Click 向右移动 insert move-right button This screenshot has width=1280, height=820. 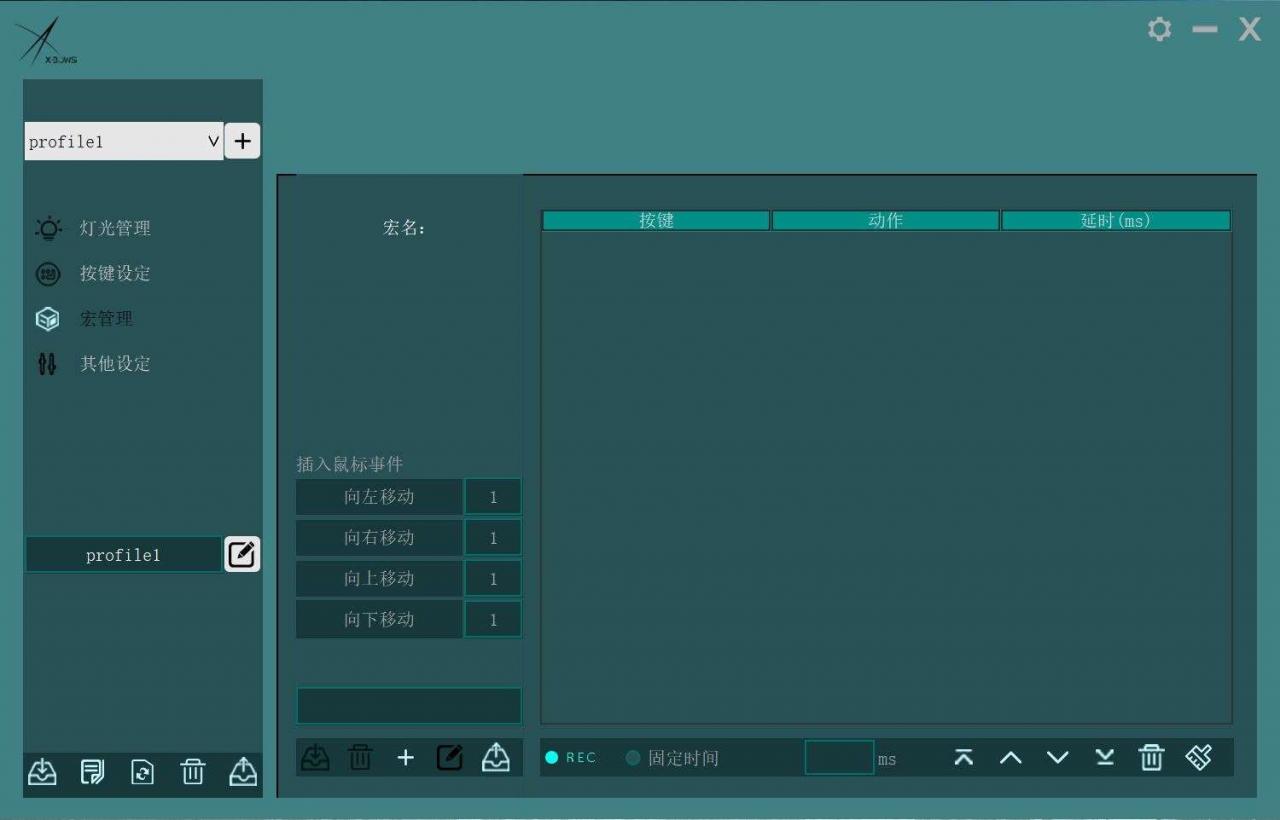[x=379, y=538]
